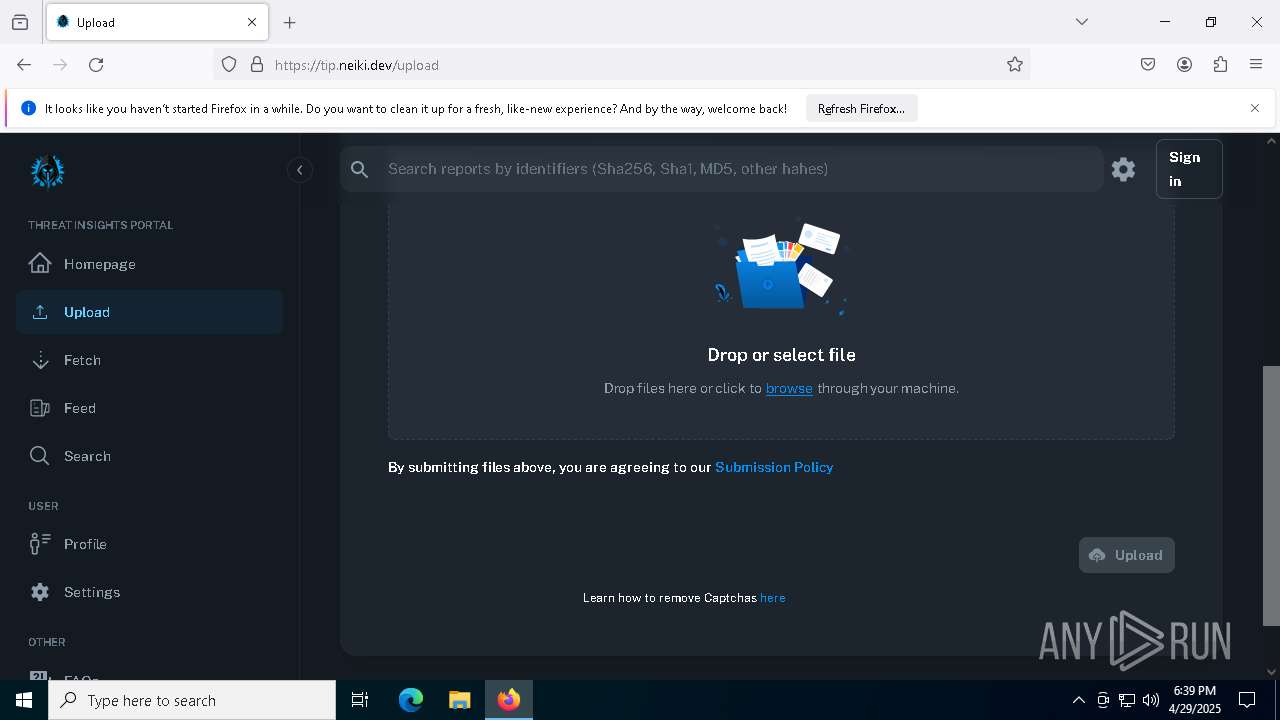
Task: Go back using browser back arrow
Action: click(x=24, y=65)
